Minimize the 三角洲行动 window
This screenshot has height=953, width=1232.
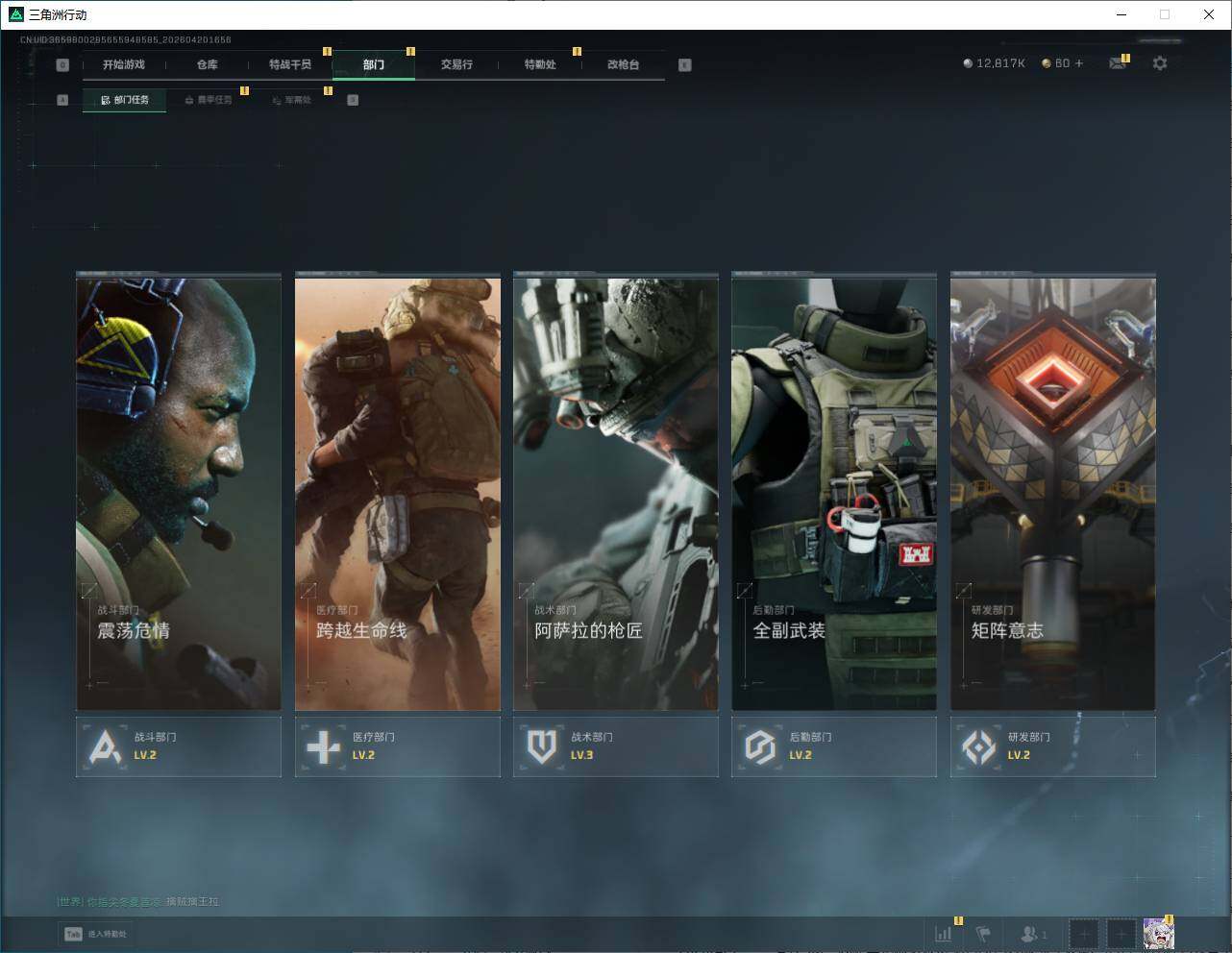[1121, 14]
